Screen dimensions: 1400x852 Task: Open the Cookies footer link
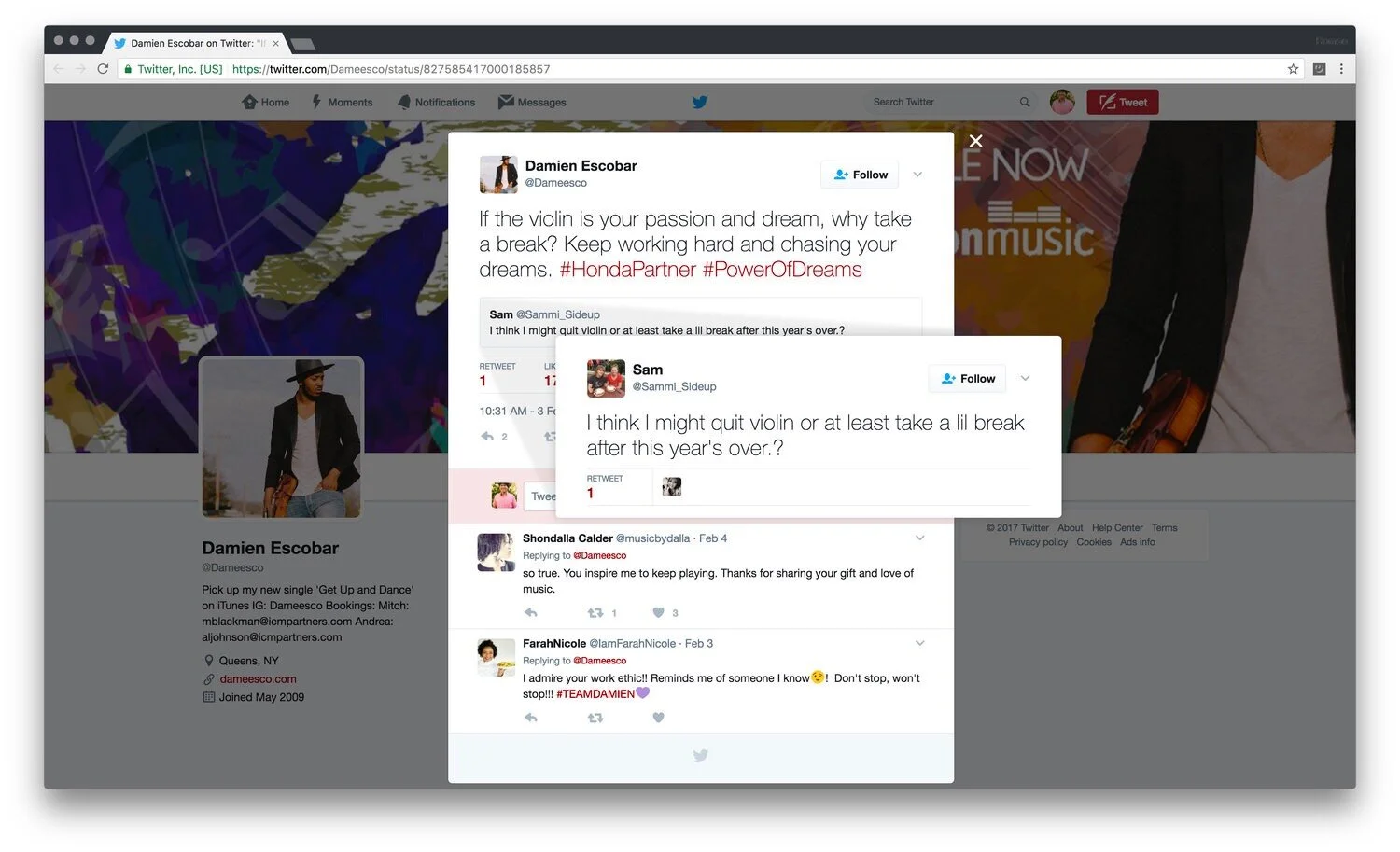1094,542
